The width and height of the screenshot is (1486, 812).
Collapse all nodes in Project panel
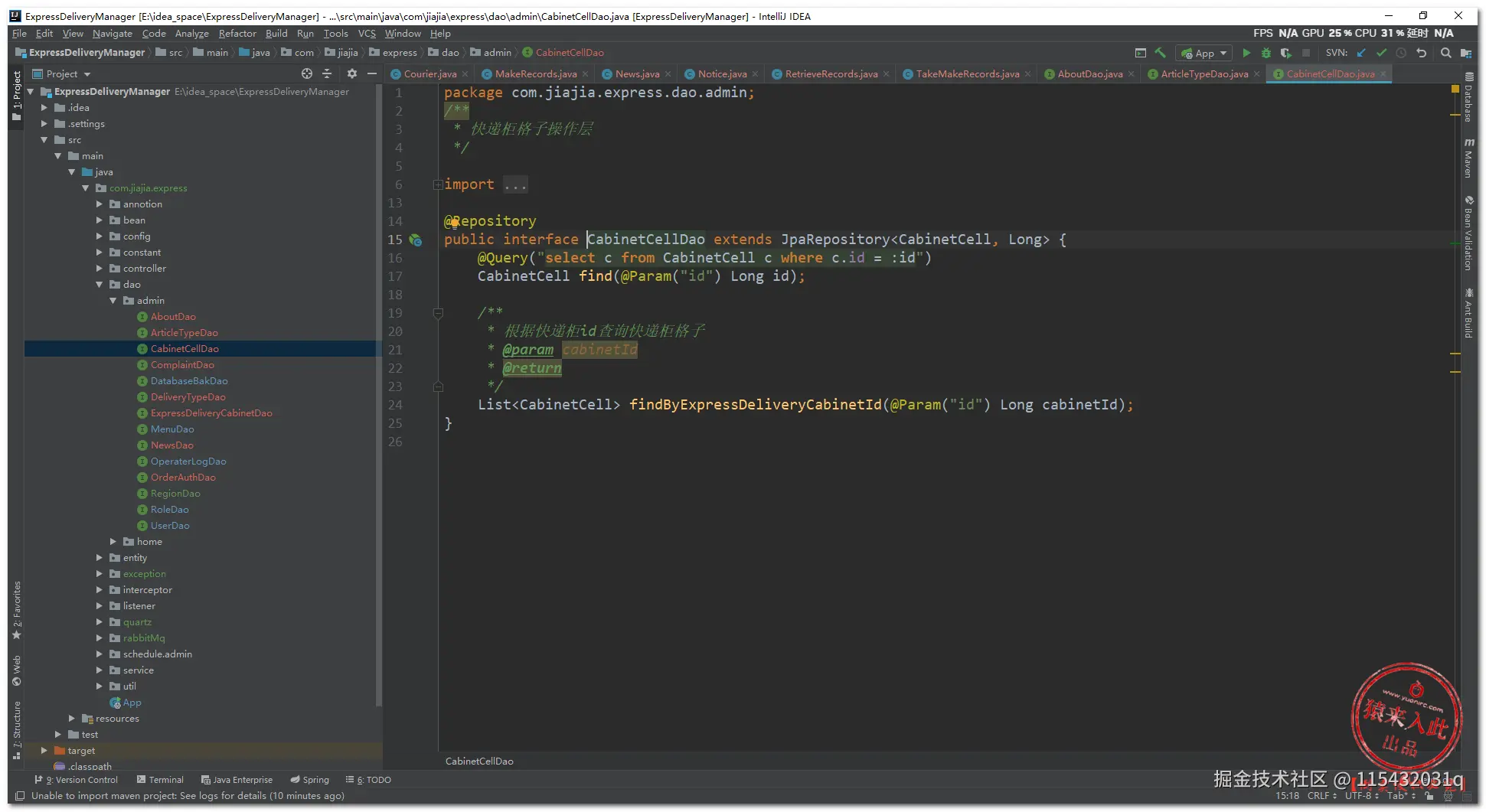coord(327,73)
